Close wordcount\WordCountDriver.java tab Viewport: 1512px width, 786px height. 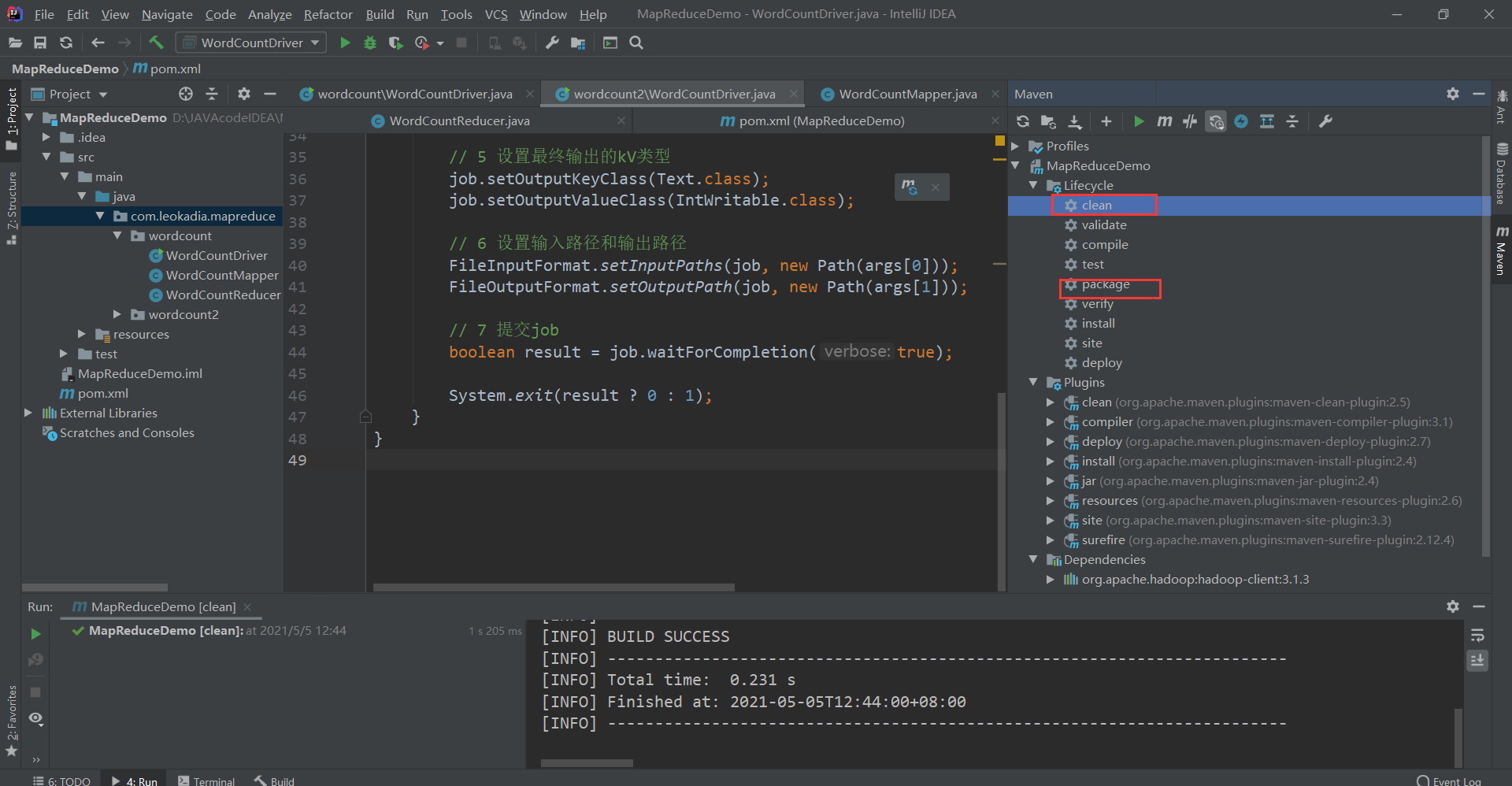click(x=530, y=94)
